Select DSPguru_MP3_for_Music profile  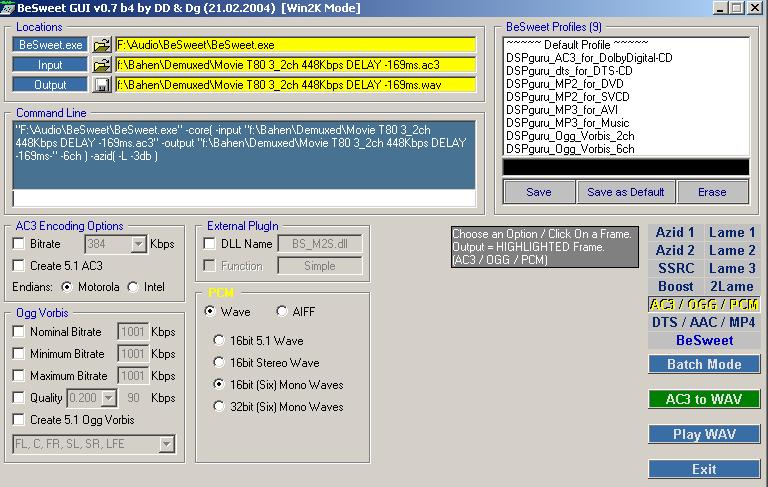(x=567, y=122)
